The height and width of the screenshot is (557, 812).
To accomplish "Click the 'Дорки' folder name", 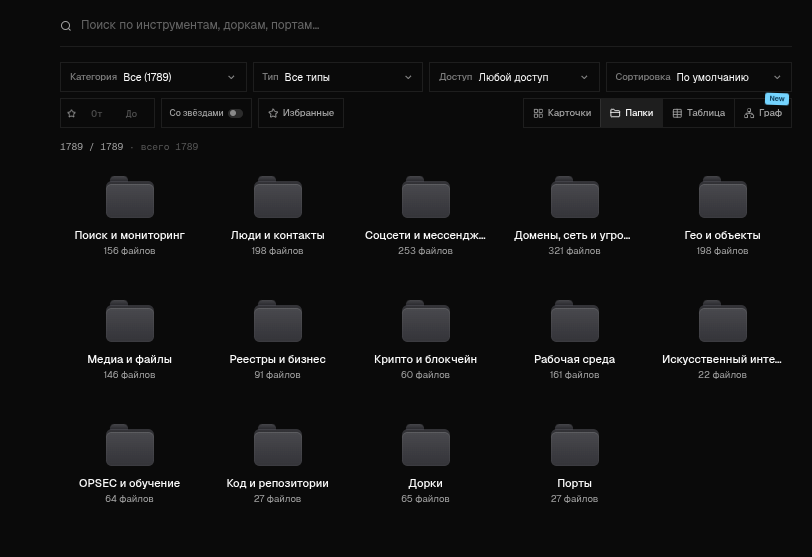I will tap(426, 483).
